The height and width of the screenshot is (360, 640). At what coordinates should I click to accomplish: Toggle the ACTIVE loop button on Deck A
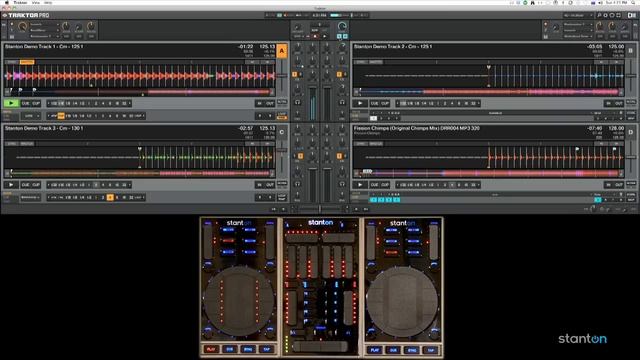coord(282,102)
